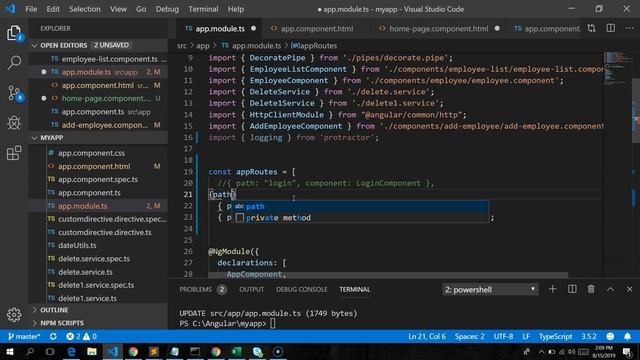Open the Terminal menu

(203, 9)
